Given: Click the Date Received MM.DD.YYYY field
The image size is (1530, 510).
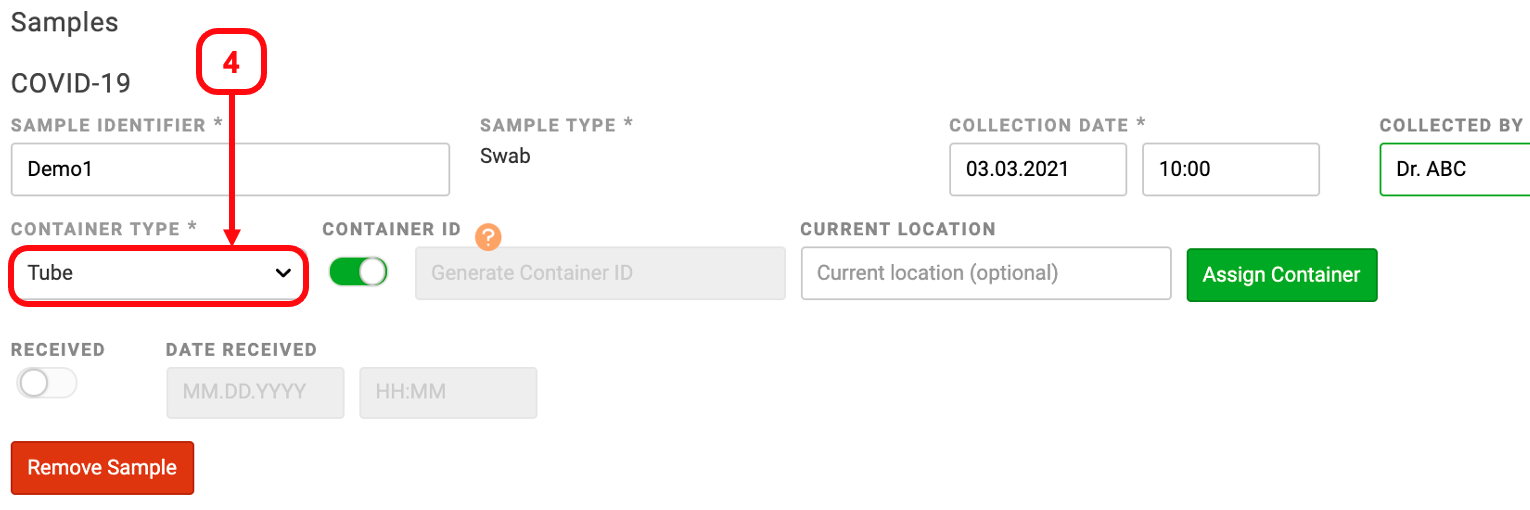Looking at the screenshot, I should [x=255, y=392].
